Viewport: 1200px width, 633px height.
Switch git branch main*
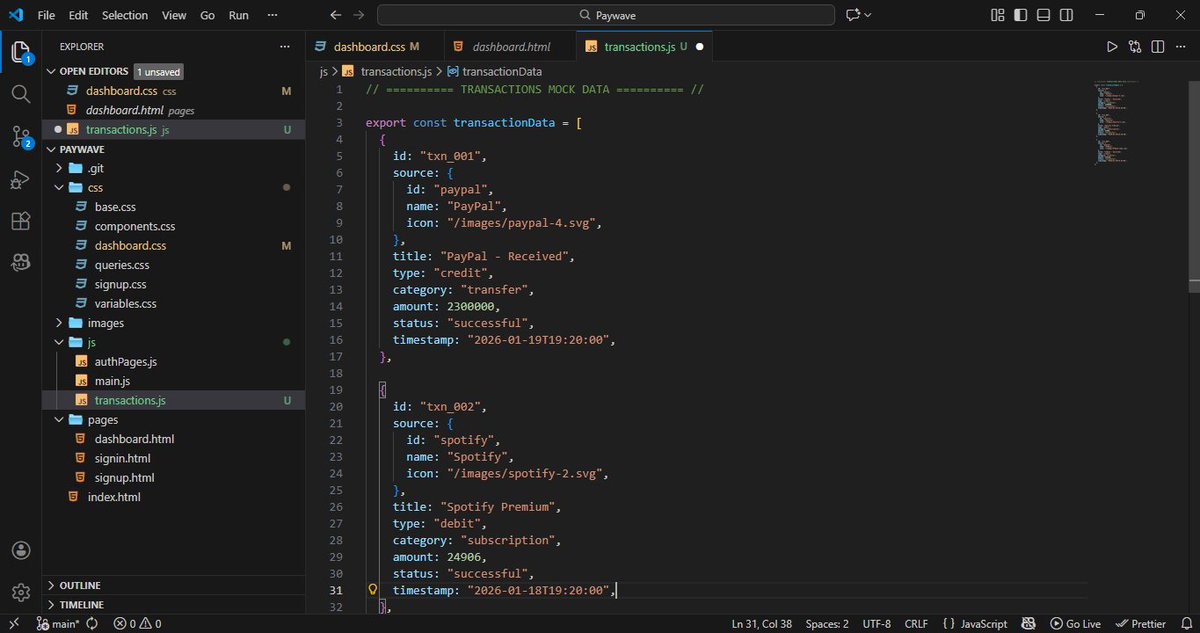tap(57, 623)
